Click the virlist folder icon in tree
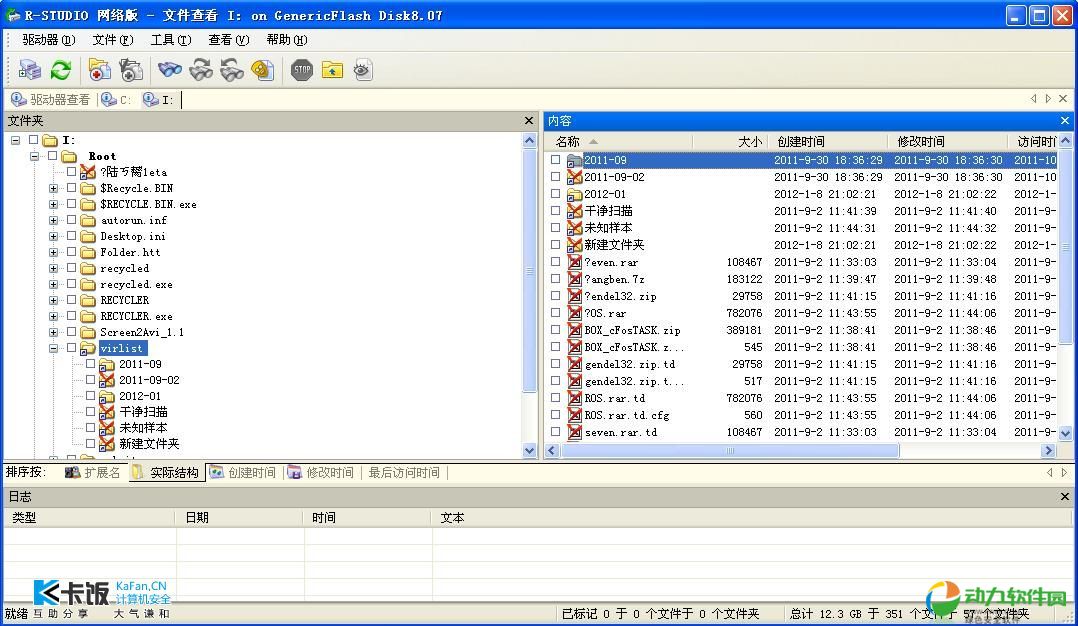1078x626 pixels. 87,348
